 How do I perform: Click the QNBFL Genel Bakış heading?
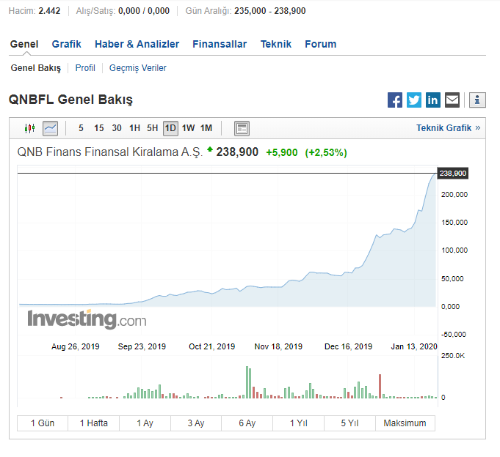(71, 99)
